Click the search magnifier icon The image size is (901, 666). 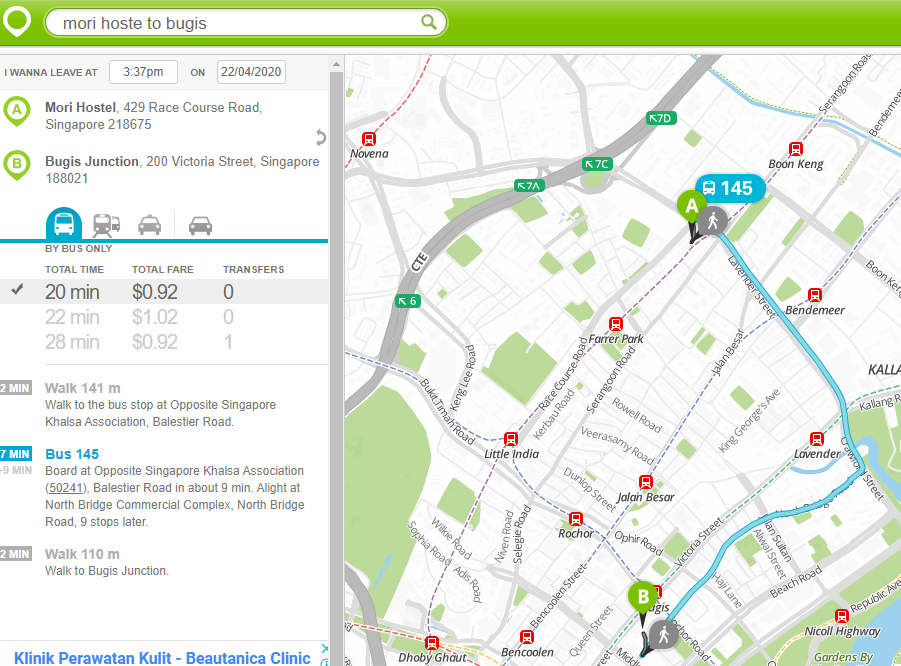click(x=429, y=22)
